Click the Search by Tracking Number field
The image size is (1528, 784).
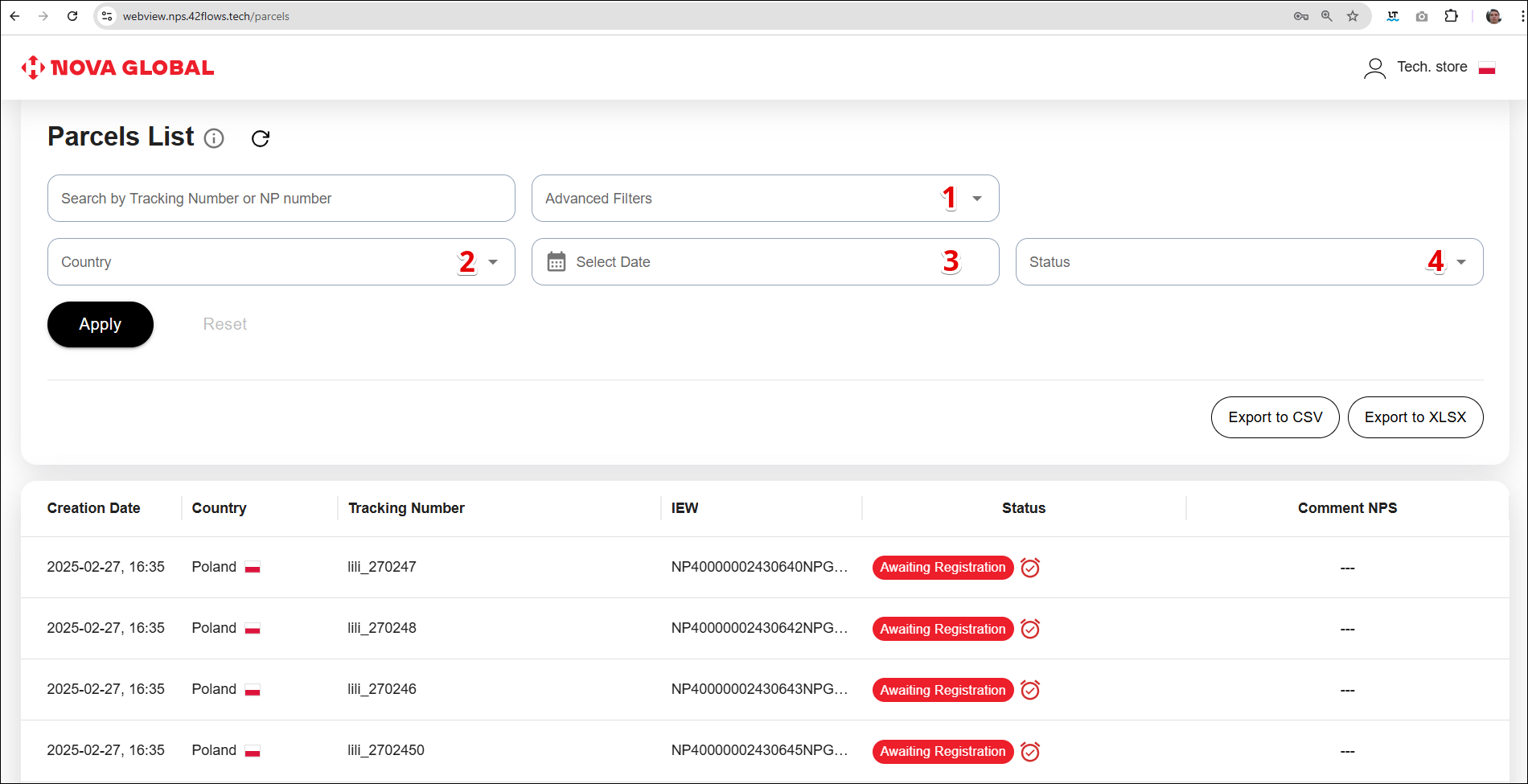[281, 199]
